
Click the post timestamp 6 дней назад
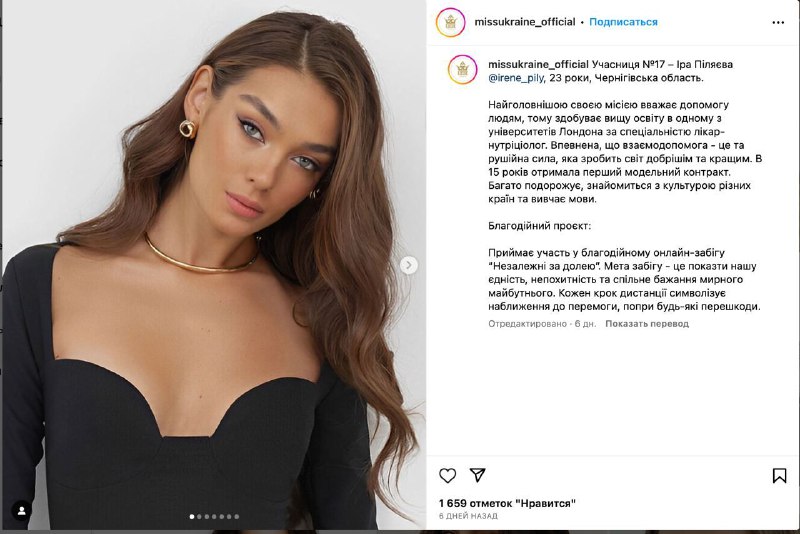468,516
